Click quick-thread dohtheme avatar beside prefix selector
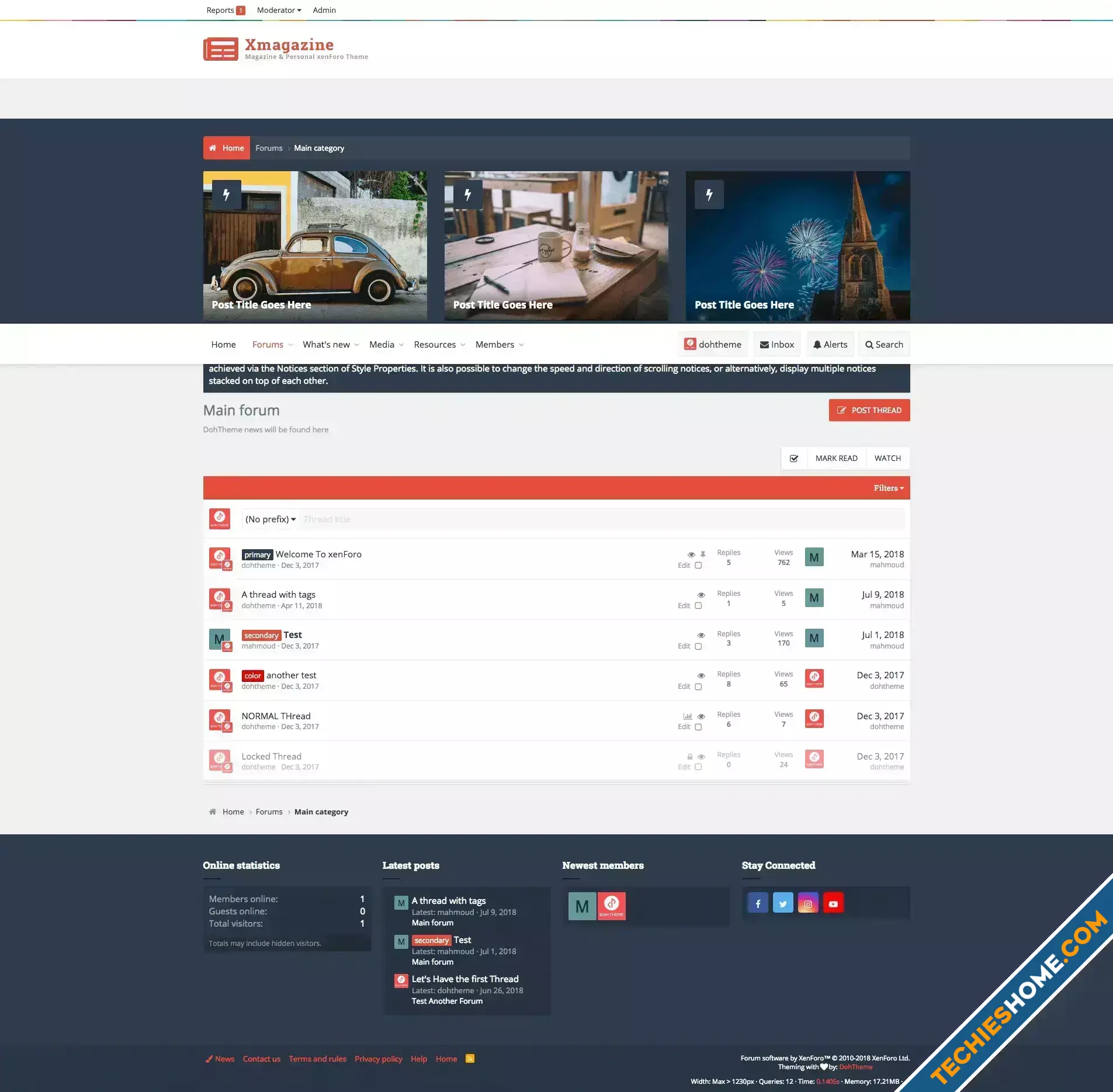 (x=220, y=519)
